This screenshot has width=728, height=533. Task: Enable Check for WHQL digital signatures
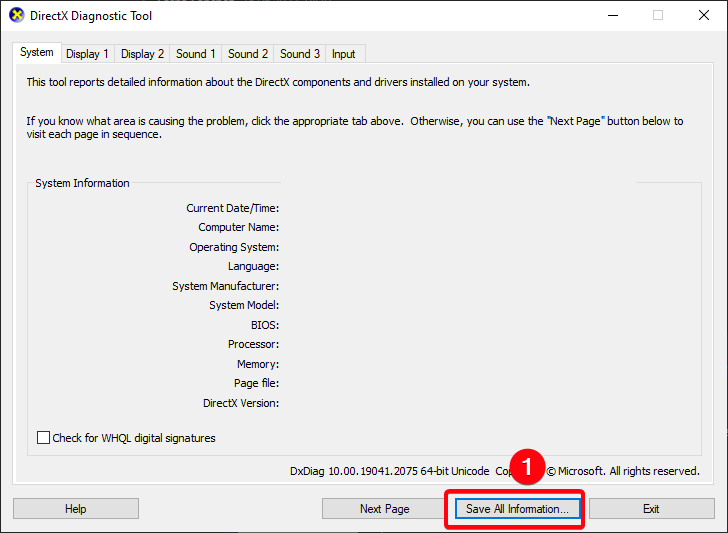tap(43, 438)
